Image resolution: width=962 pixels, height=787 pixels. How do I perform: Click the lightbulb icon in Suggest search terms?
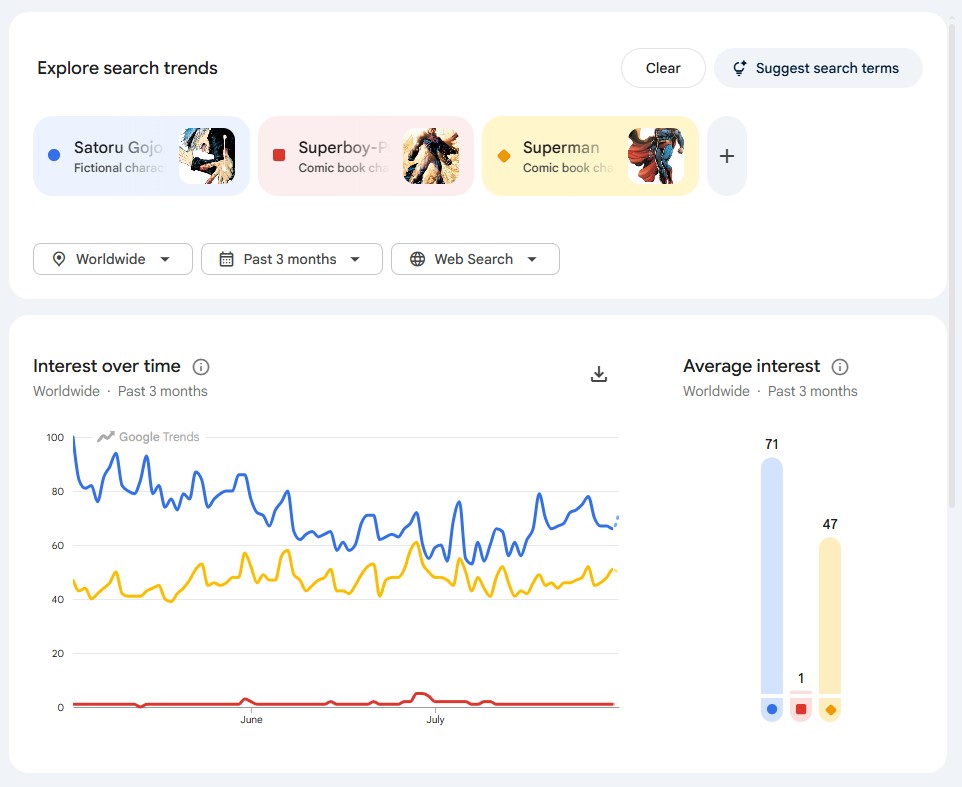click(x=740, y=68)
